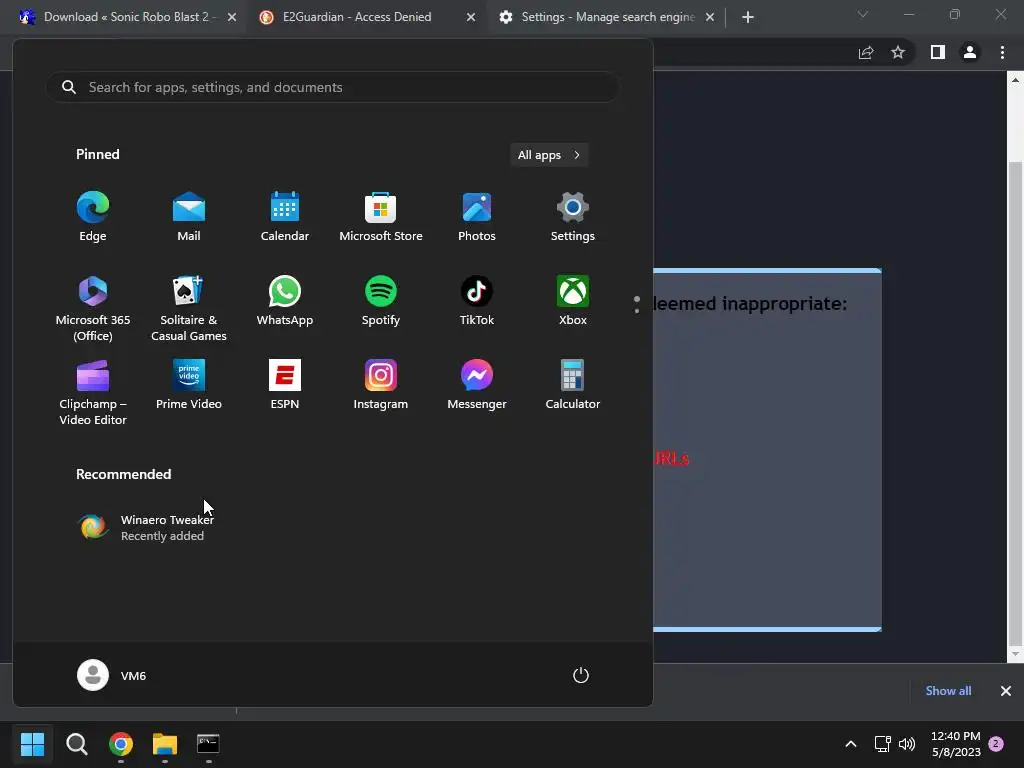Viewport: 1024px width, 768px height.
Task: Expand the All apps list
Action: 549,155
